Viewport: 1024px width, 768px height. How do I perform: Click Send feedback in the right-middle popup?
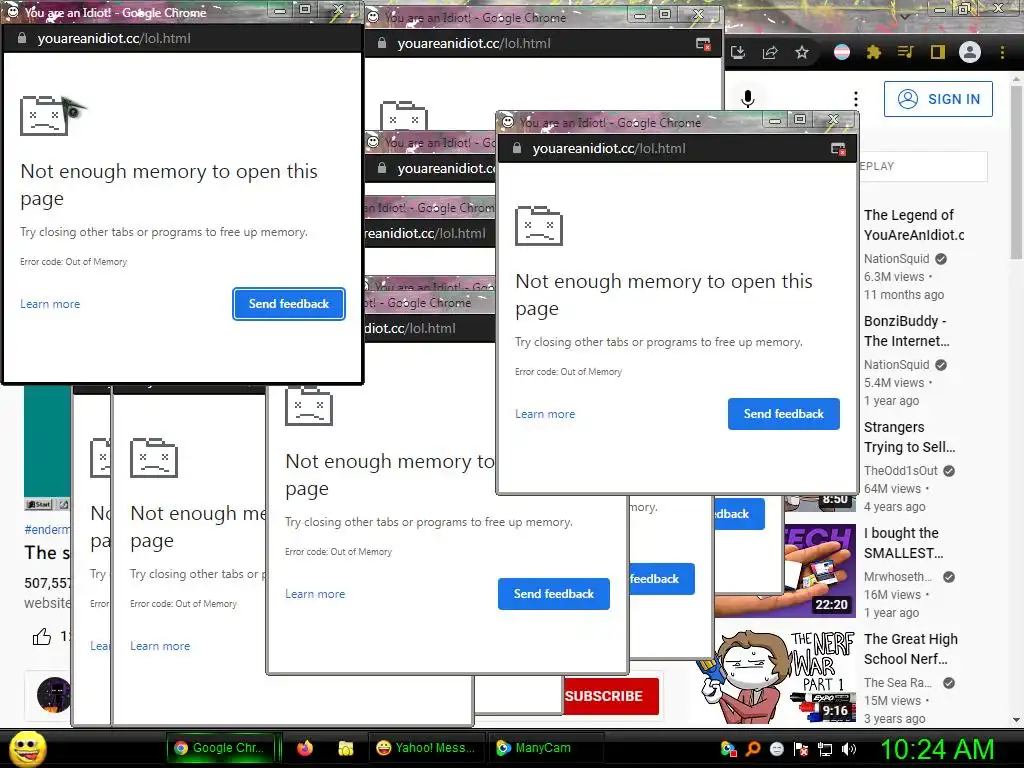click(x=784, y=413)
